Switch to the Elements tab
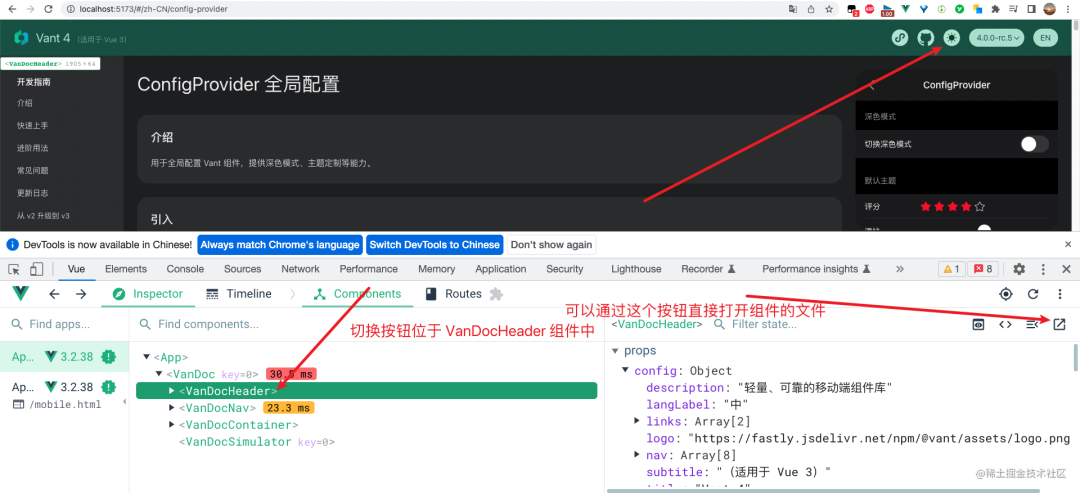 point(126,269)
